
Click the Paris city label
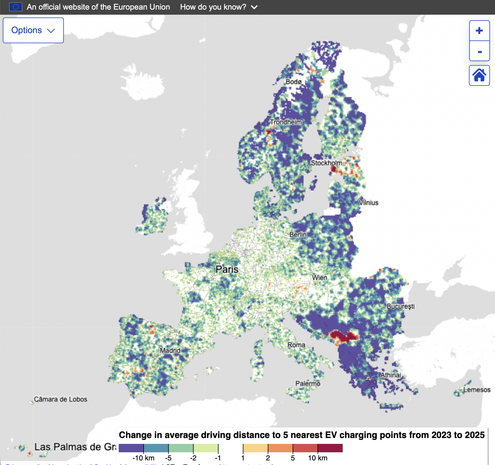pyautogui.click(x=227, y=269)
